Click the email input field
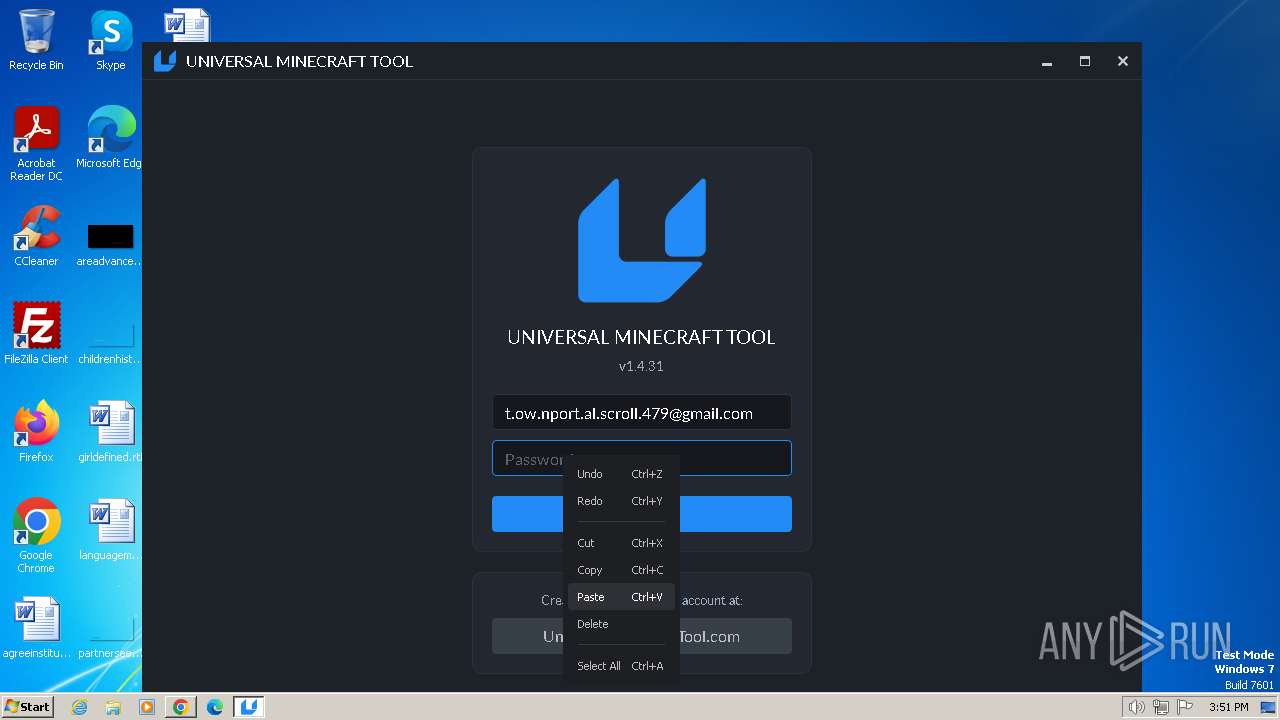Image resolution: width=1280 pixels, height=720 pixels. [642, 413]
